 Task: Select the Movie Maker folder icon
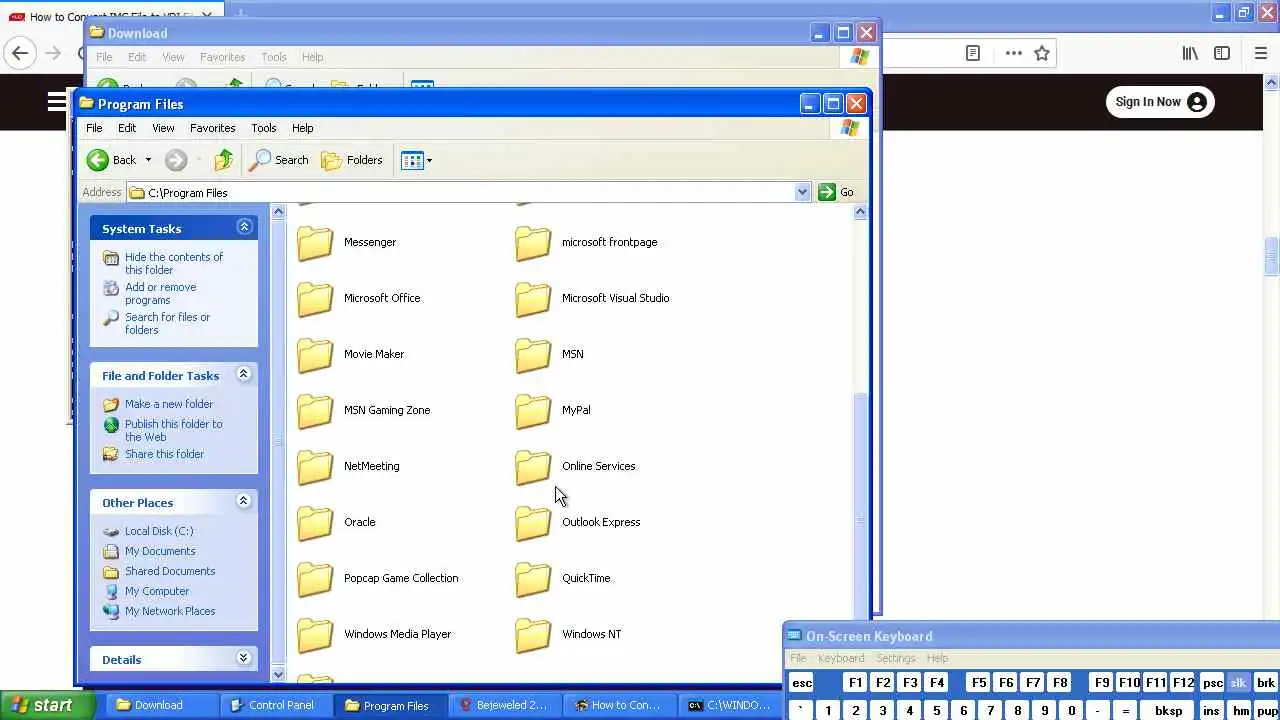click(315, 355)
